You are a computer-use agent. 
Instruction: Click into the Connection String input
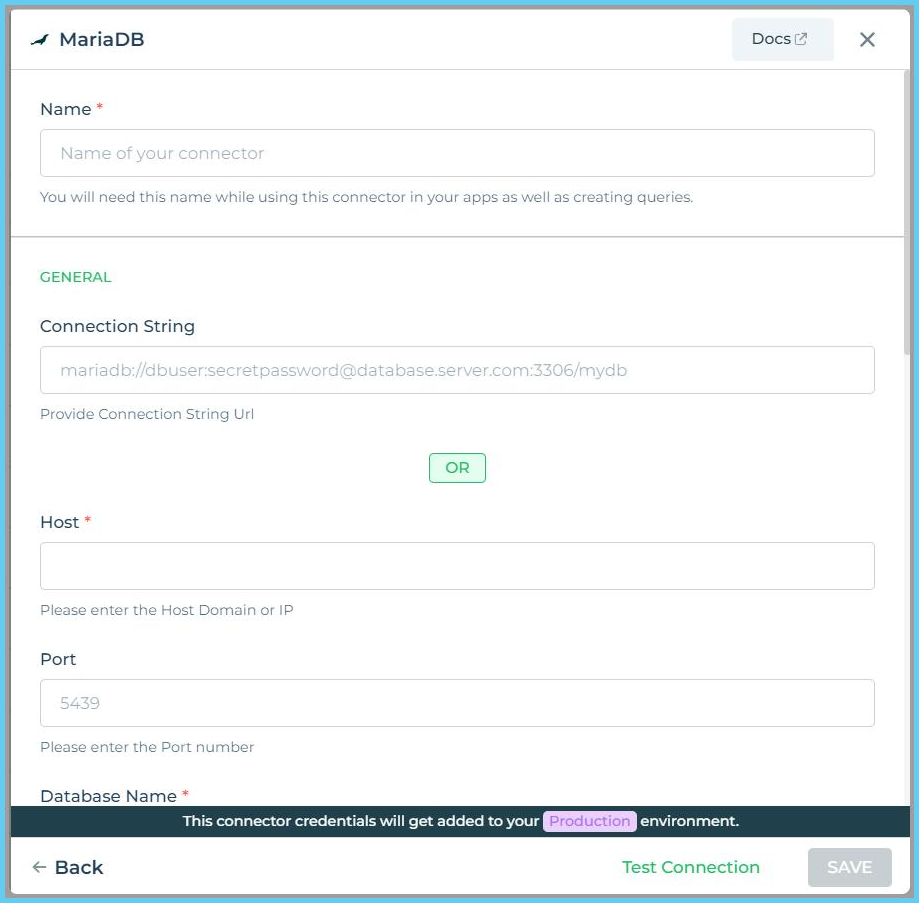click(x=457, y=370)
